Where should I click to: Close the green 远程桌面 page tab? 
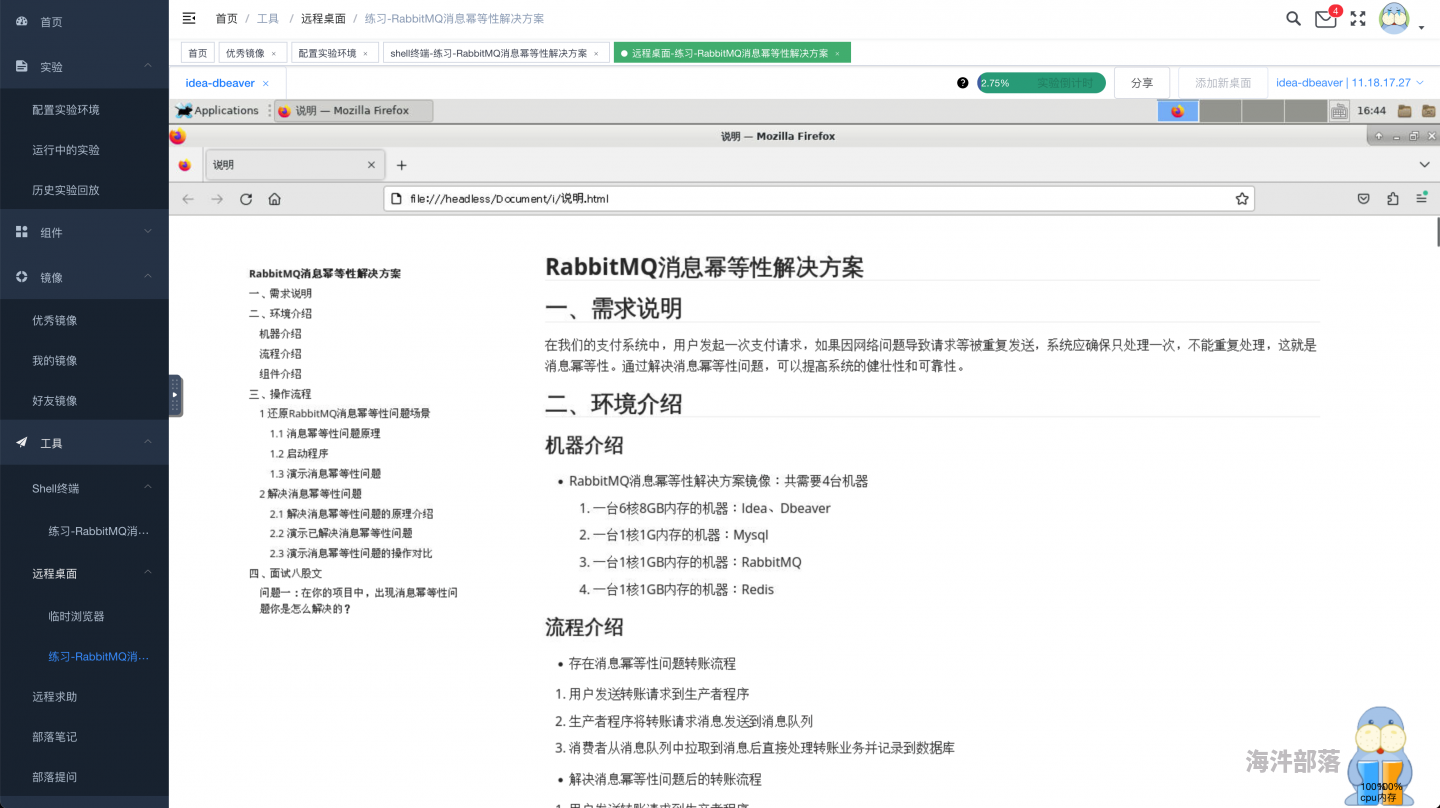click(837, 53)
